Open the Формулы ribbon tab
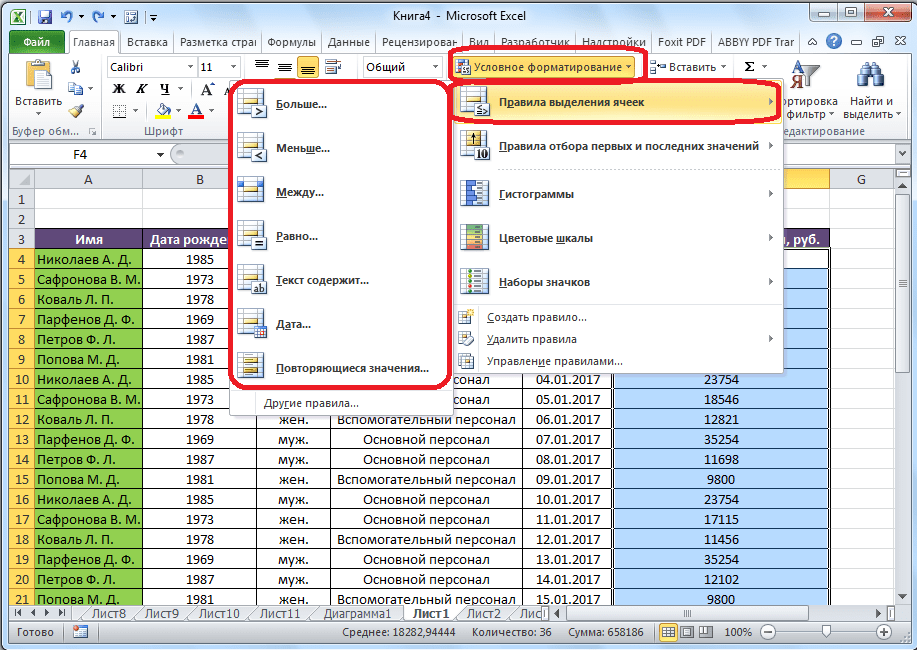This screenshot has height=650, width=917. pos(292,42)
